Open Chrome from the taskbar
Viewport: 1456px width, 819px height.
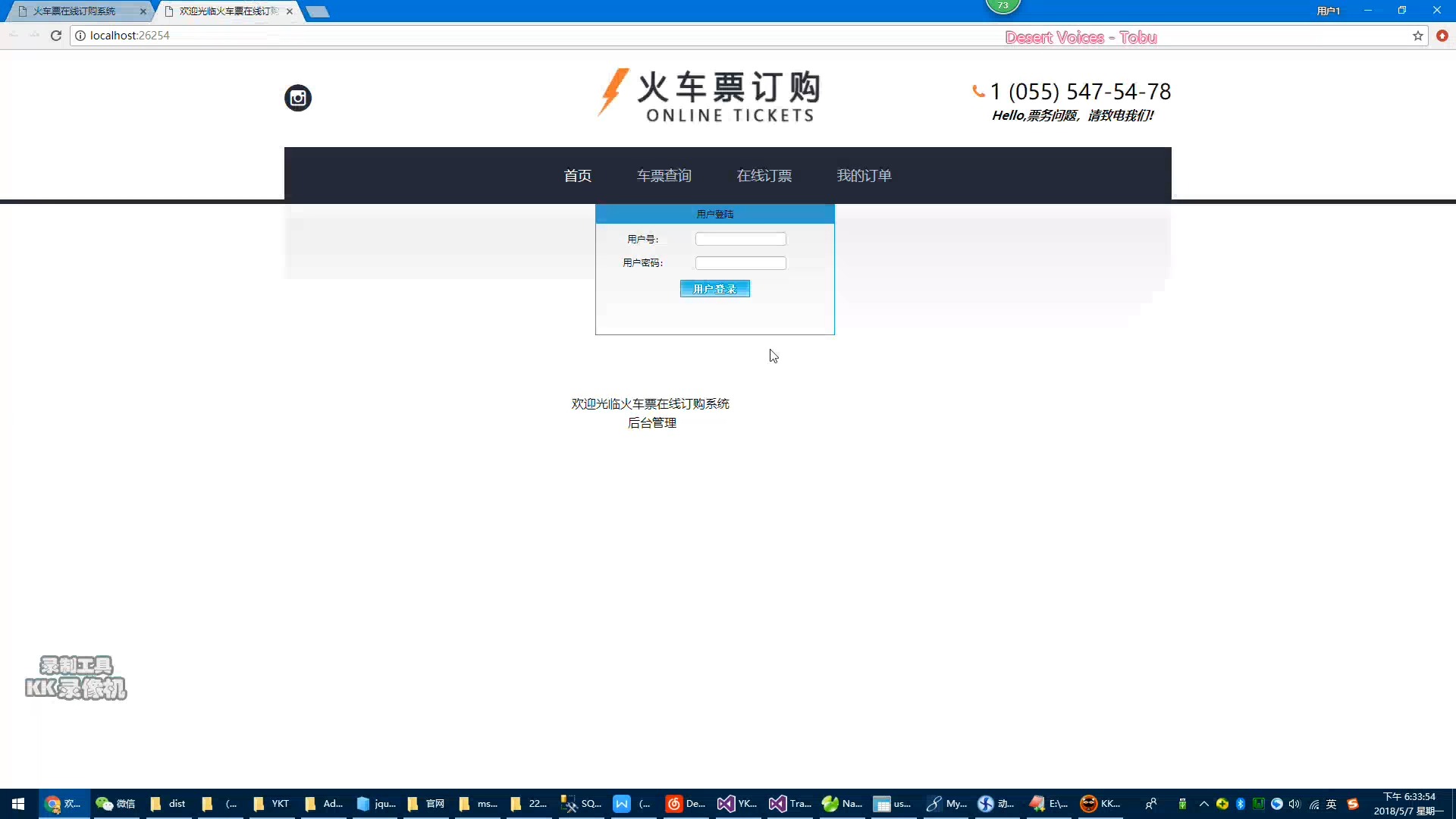(64, 804)
